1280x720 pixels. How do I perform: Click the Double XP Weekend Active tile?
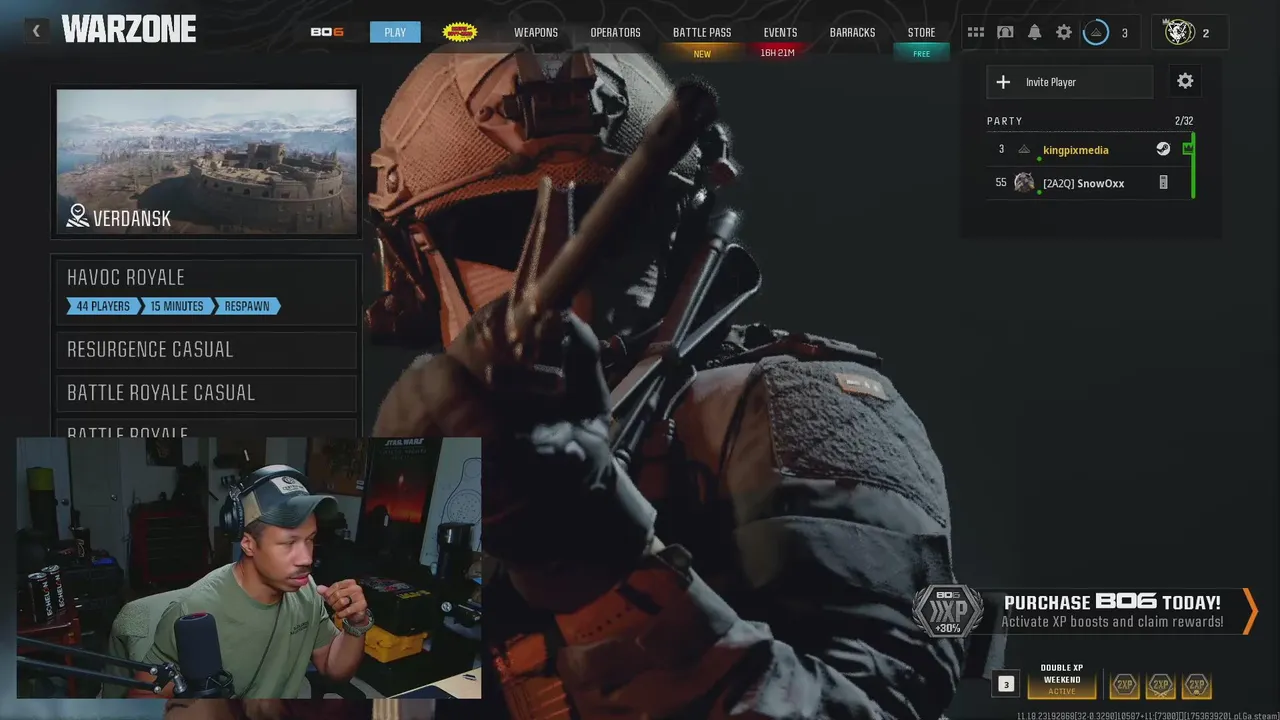(1062, 680)
